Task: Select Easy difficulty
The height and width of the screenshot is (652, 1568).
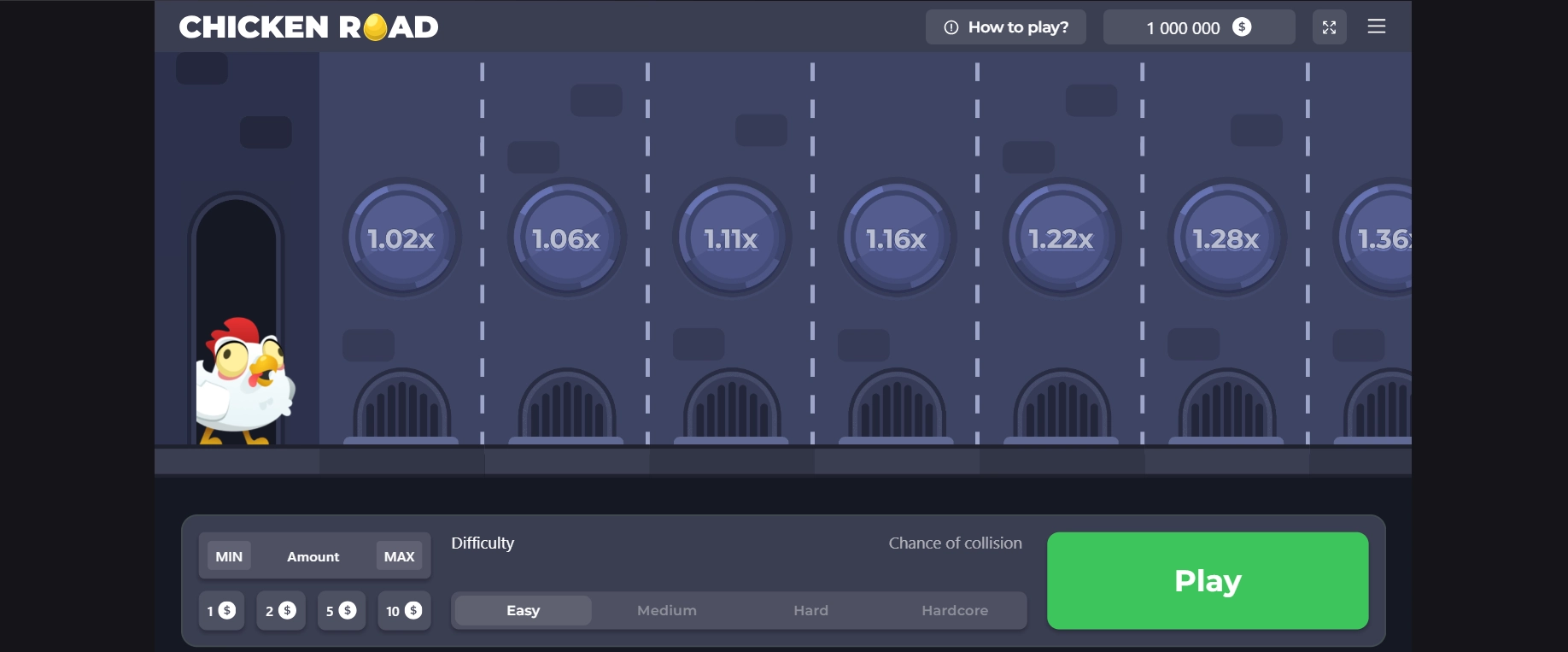Action: pyautogui.click(x=523, y=610)
